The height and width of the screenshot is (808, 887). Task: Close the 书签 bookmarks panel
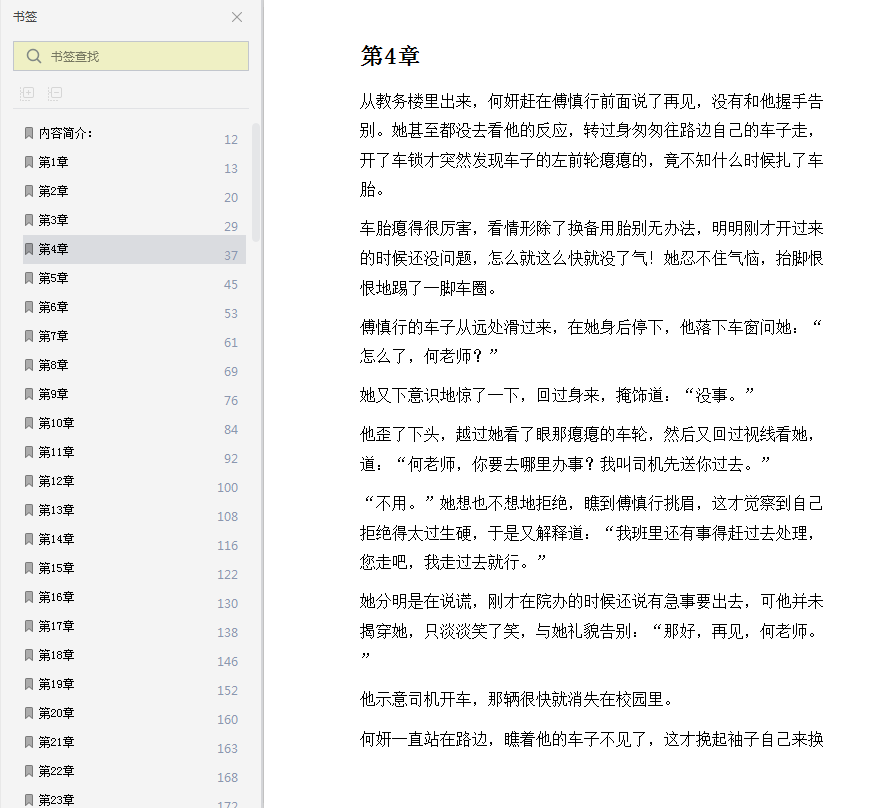tap(237, 17)
